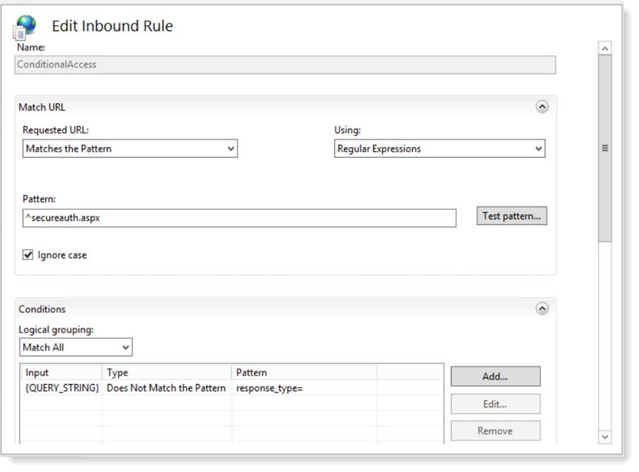Viewport: 639px width, 472px height.
Task: Open the Logical grouping Match All dropdown
Action: point(76,347)
